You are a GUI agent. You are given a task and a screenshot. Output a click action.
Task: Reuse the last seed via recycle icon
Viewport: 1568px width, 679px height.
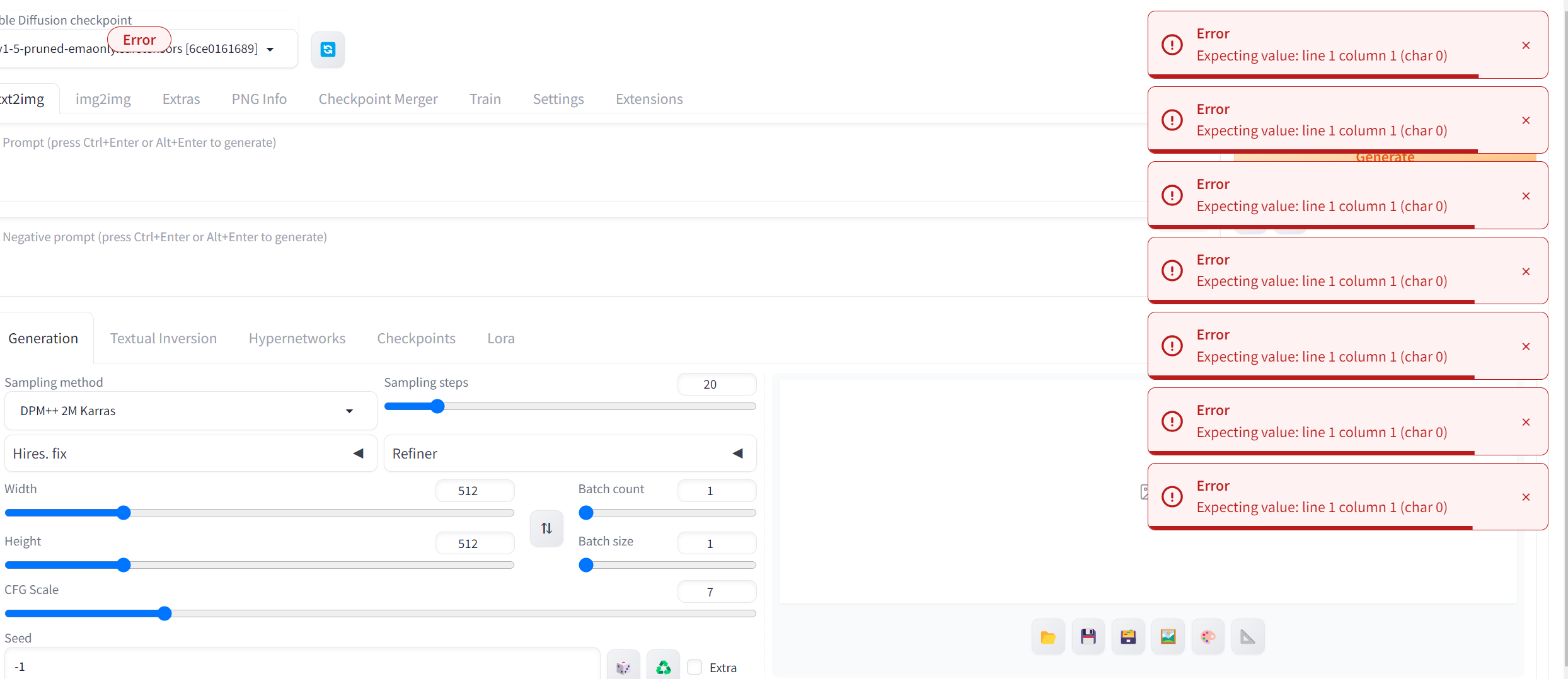(x=663, y=667)
